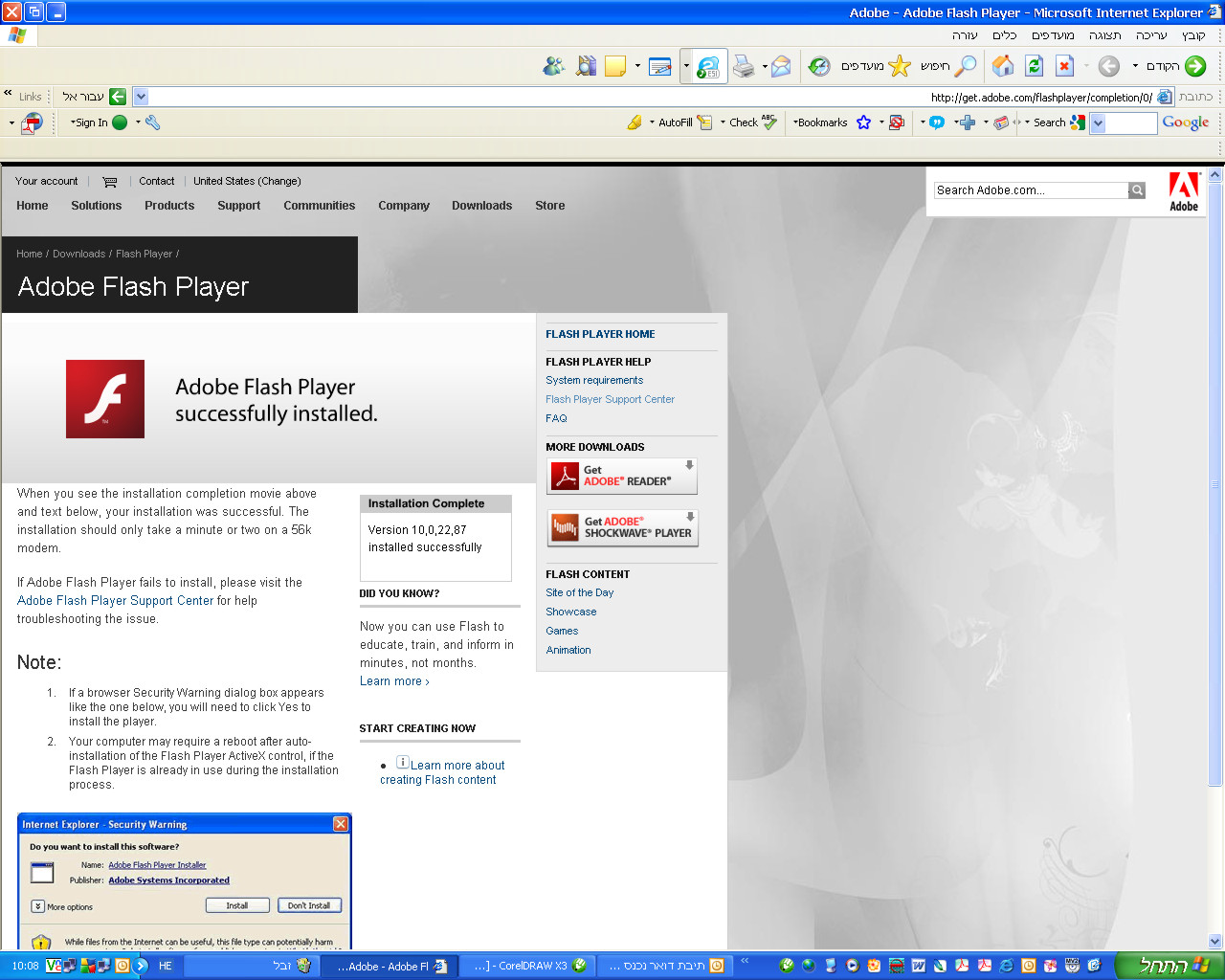Open Favorites with the star icon

click(900, 66)
